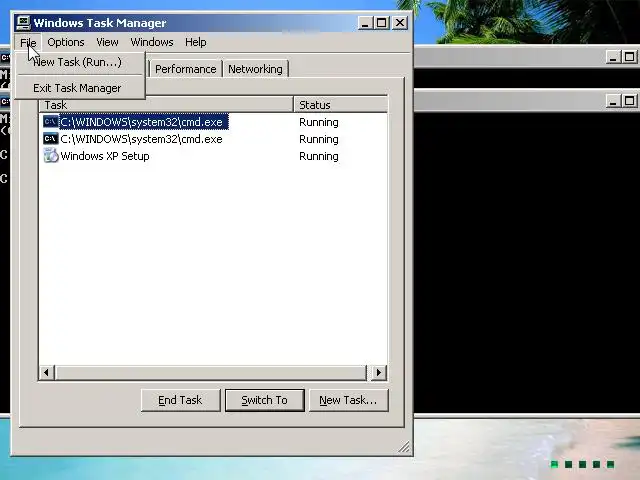Maximize the upper command prompt window
Image resolution: width=640 pixels, height=480 pixels.
[x=629, y=57]
